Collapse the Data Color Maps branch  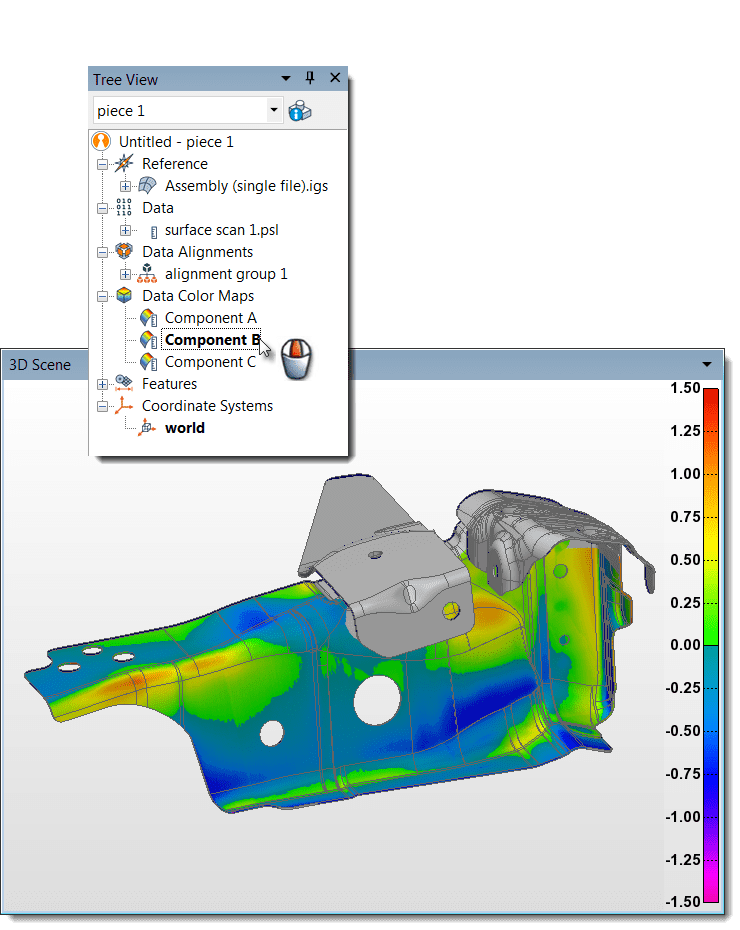(102, 296)
